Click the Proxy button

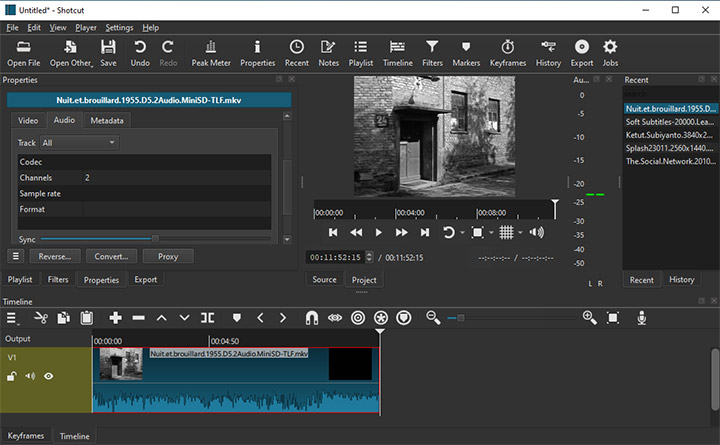(x=168, y=256)
